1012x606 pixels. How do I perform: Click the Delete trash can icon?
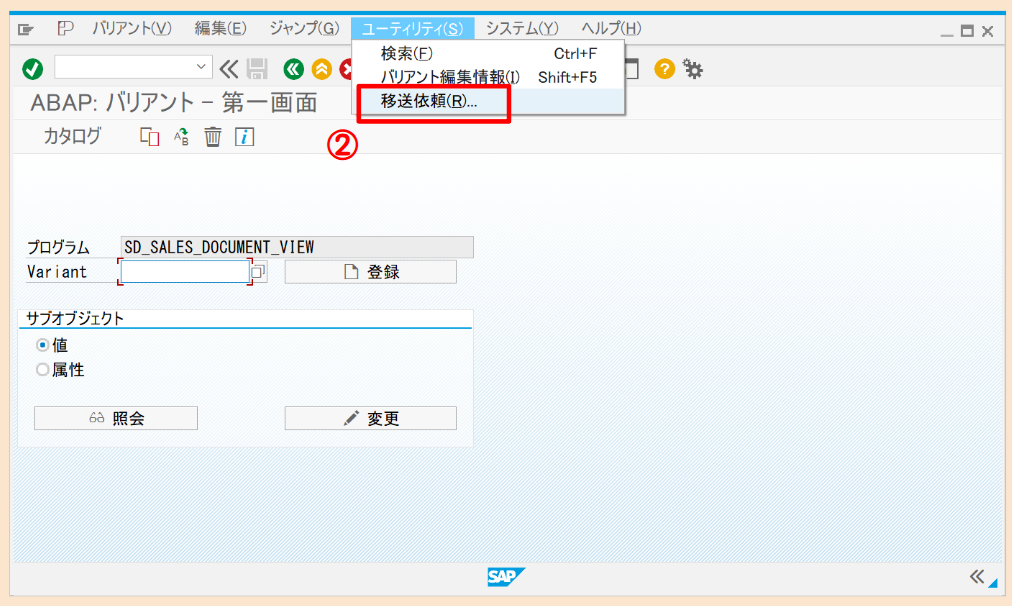(x=213, y=137)
